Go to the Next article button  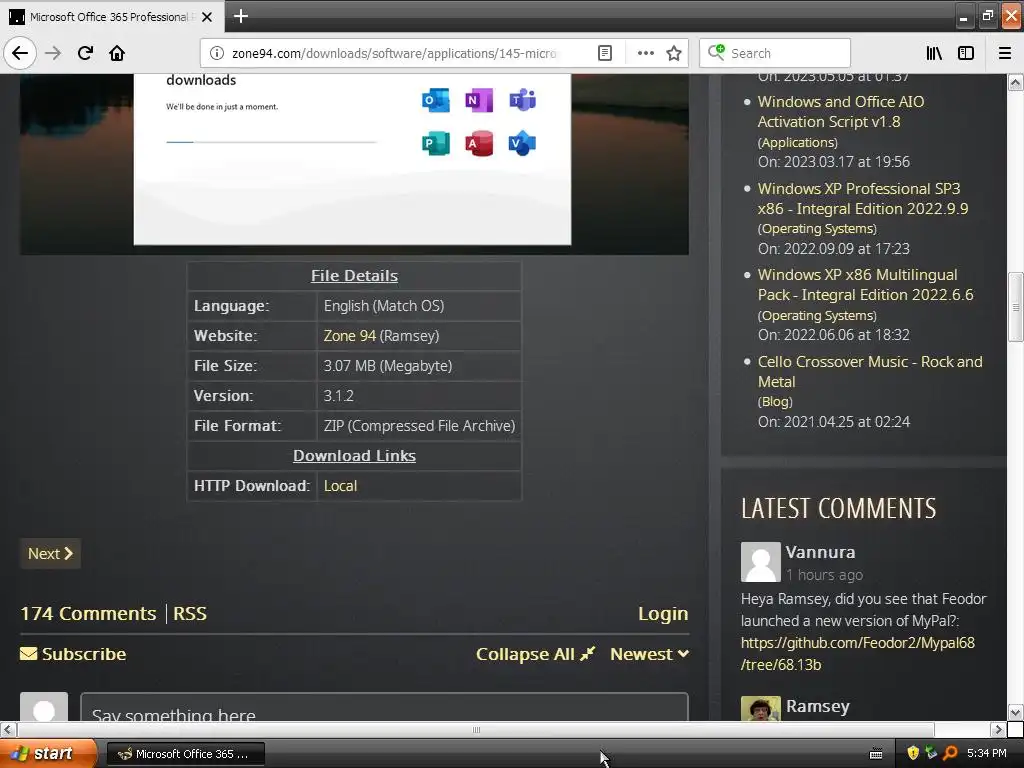(50, 554)
